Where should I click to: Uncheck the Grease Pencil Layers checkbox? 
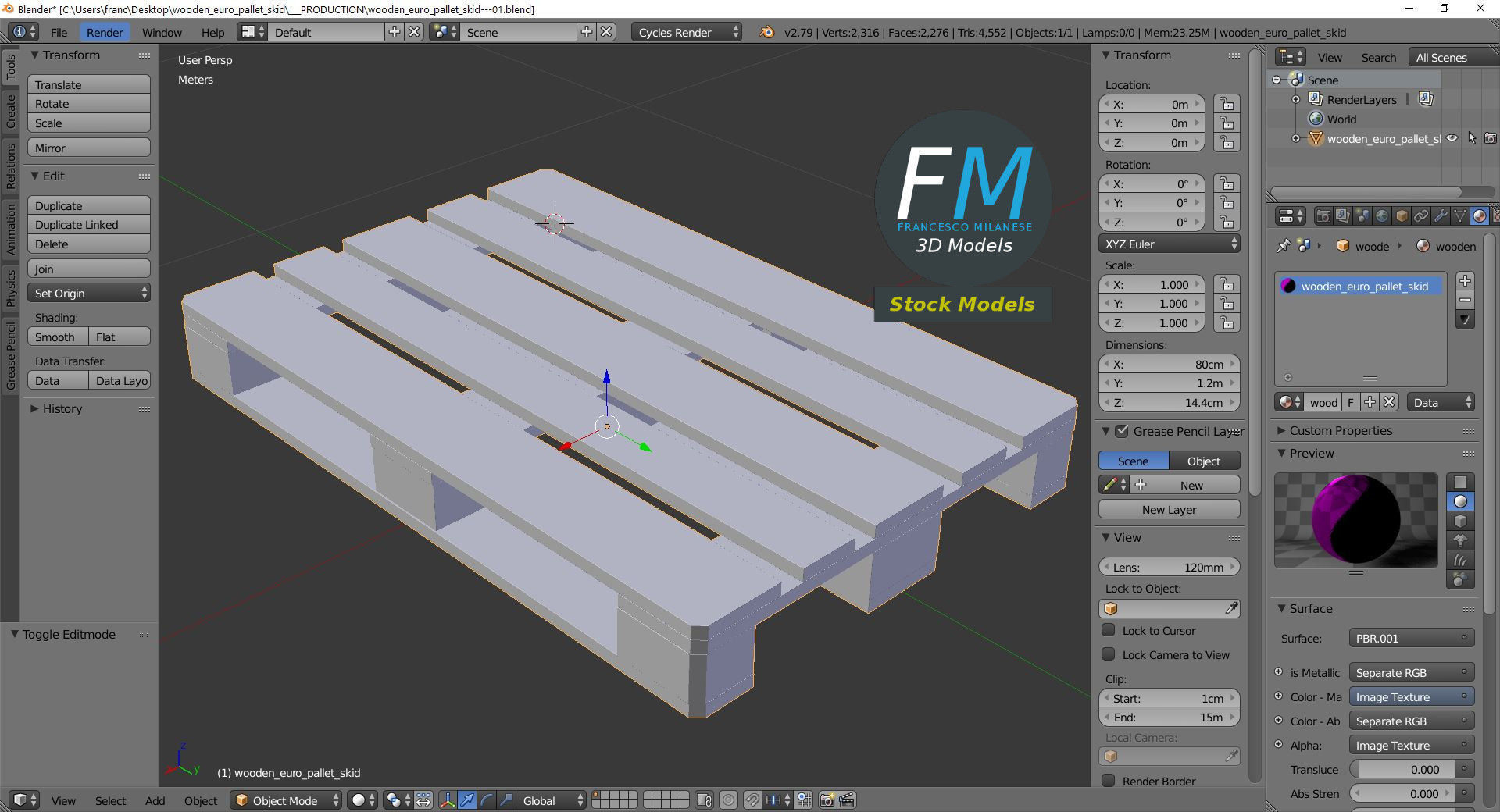point(1122,431)
